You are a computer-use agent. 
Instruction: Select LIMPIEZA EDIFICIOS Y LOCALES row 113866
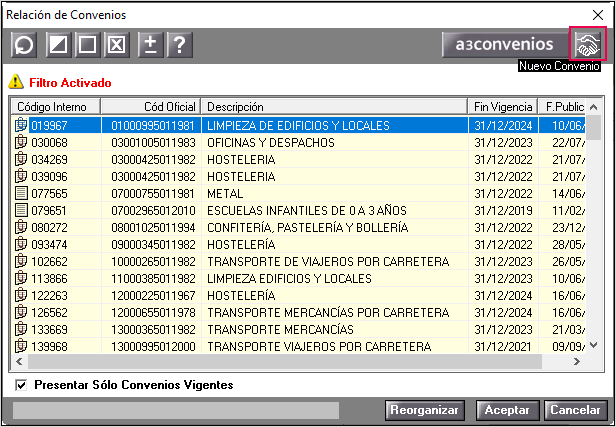[299, 278]
